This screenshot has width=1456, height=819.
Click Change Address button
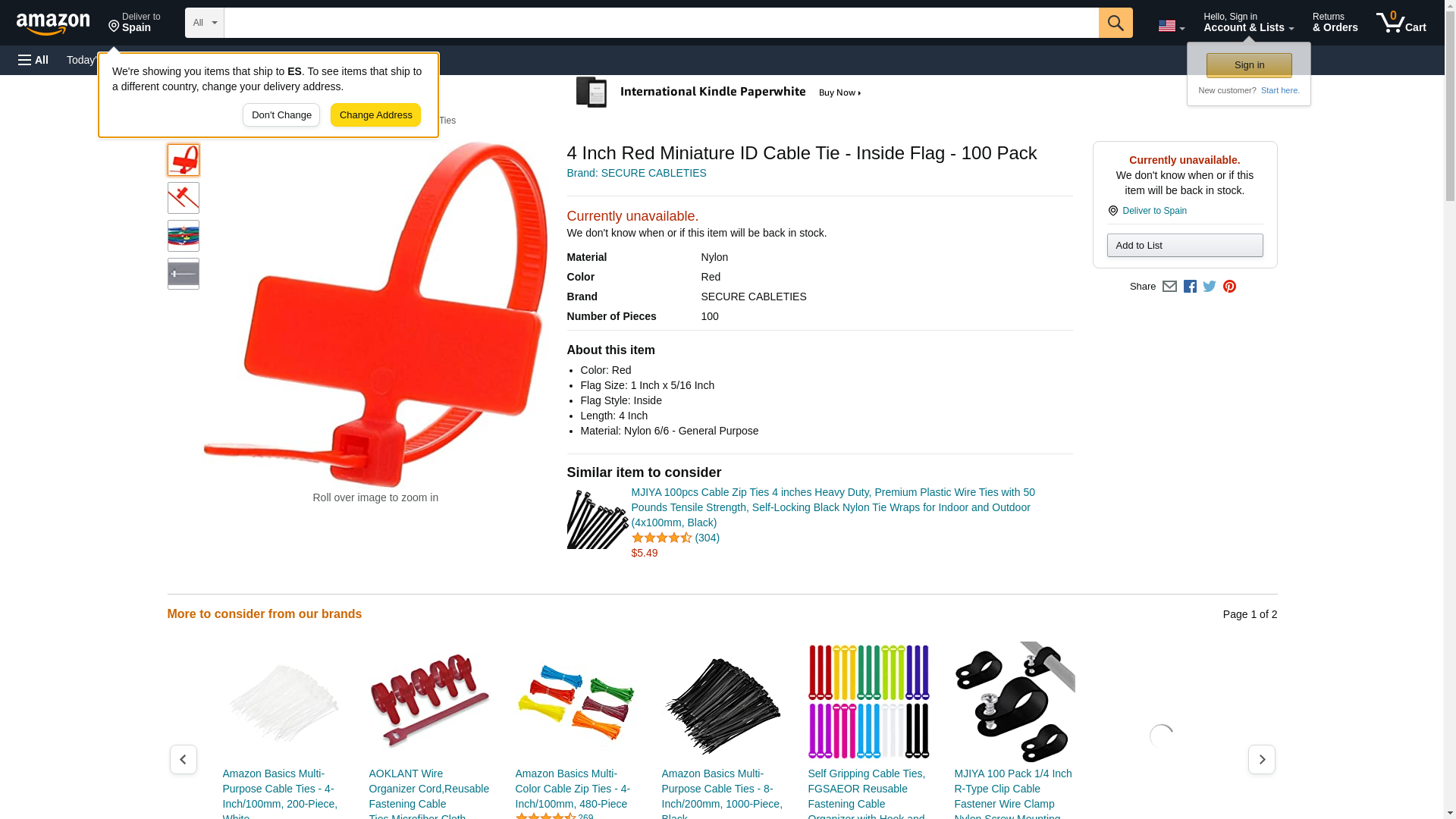tap(375, 115)
